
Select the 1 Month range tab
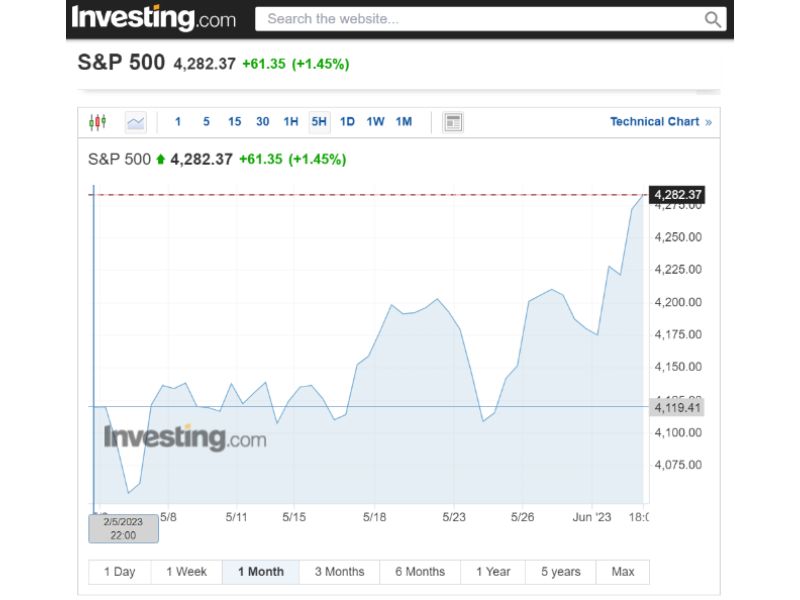tap(261, 572)
